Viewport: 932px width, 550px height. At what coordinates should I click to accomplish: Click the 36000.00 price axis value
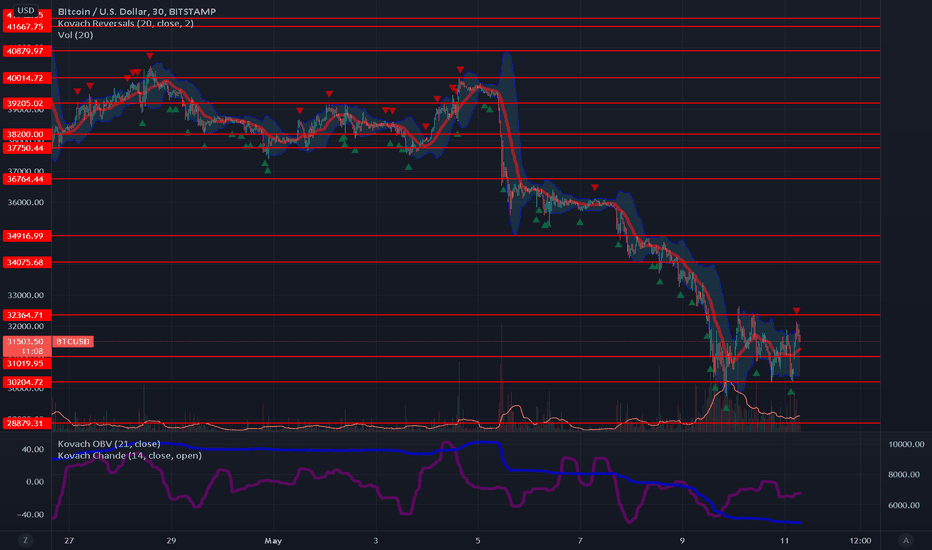pyautogui.click(x=26, y=202)
